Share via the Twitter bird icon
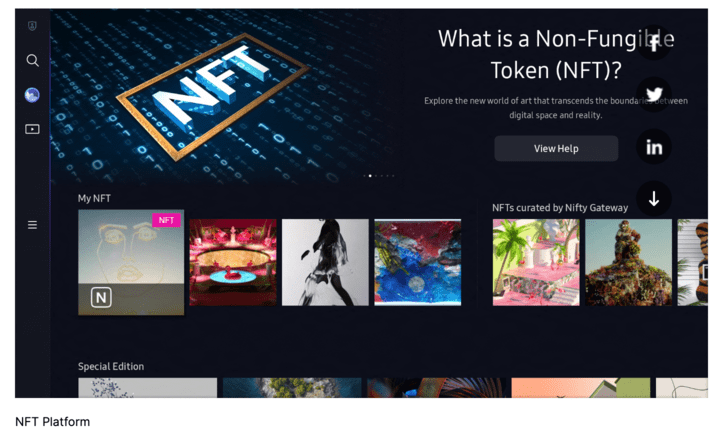 654,95
